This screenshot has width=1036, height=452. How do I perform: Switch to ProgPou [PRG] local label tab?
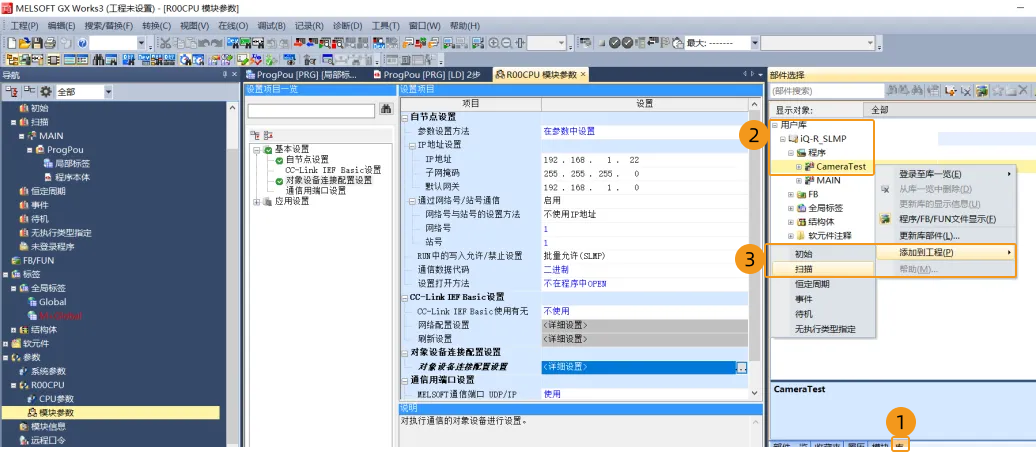[301, 75]
